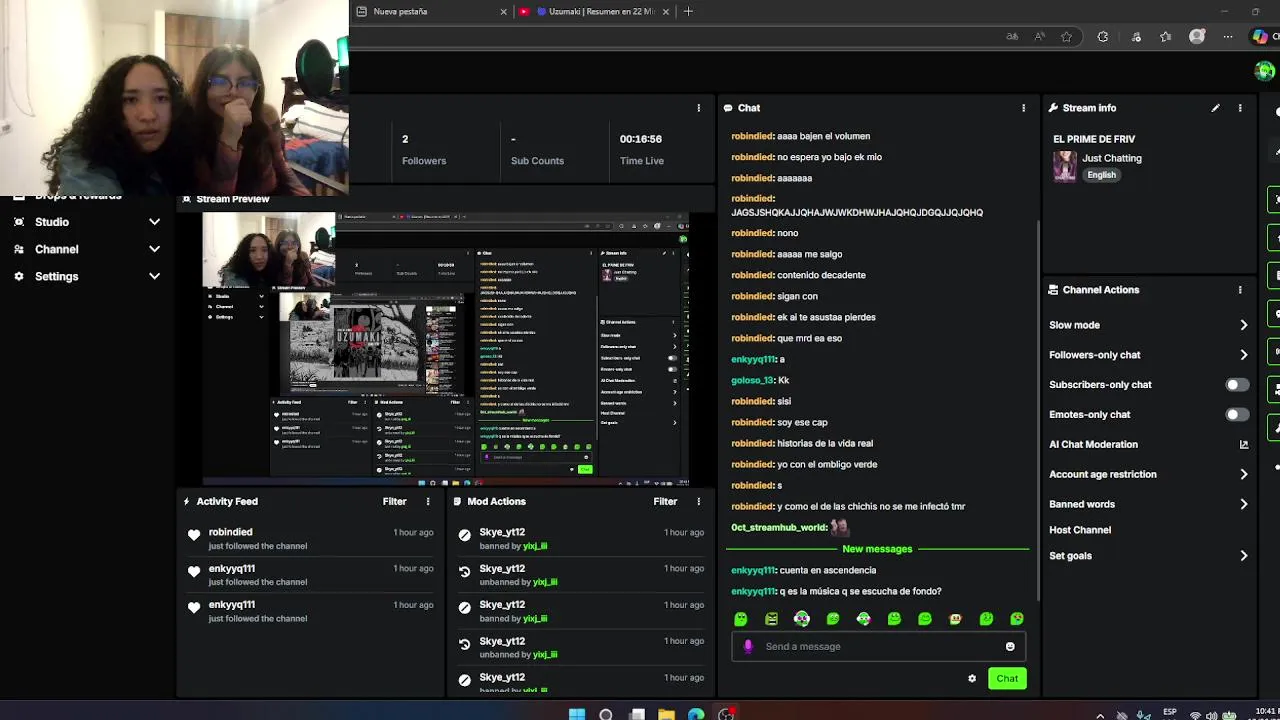Open Microsoft Edge from taskbar

[x=696, y=714]
